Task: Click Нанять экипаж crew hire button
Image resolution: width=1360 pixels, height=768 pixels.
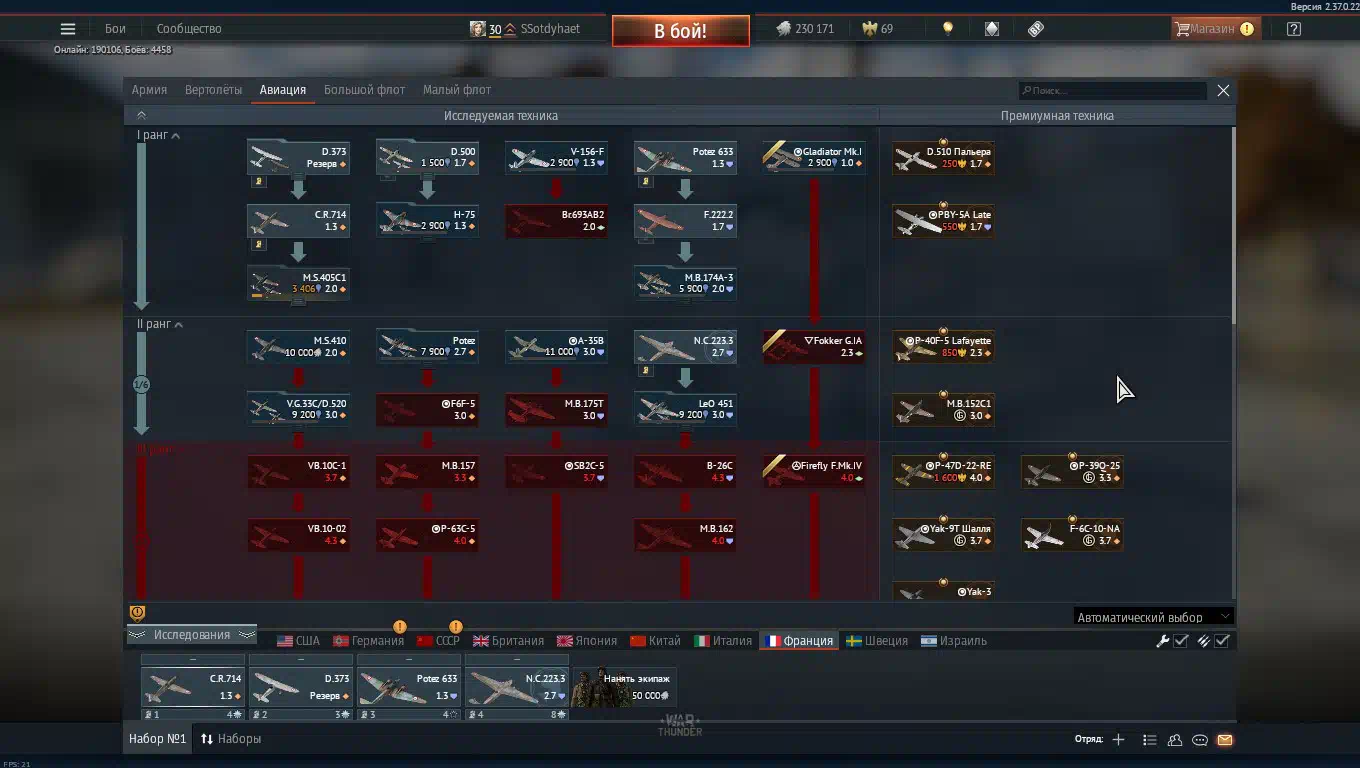Action: (624, 688)
